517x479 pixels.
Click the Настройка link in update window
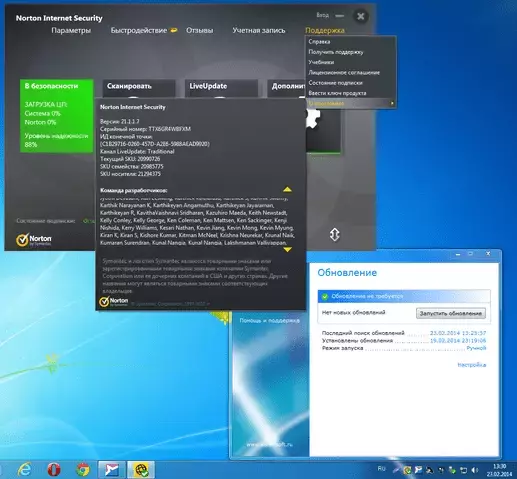[472, 365]
